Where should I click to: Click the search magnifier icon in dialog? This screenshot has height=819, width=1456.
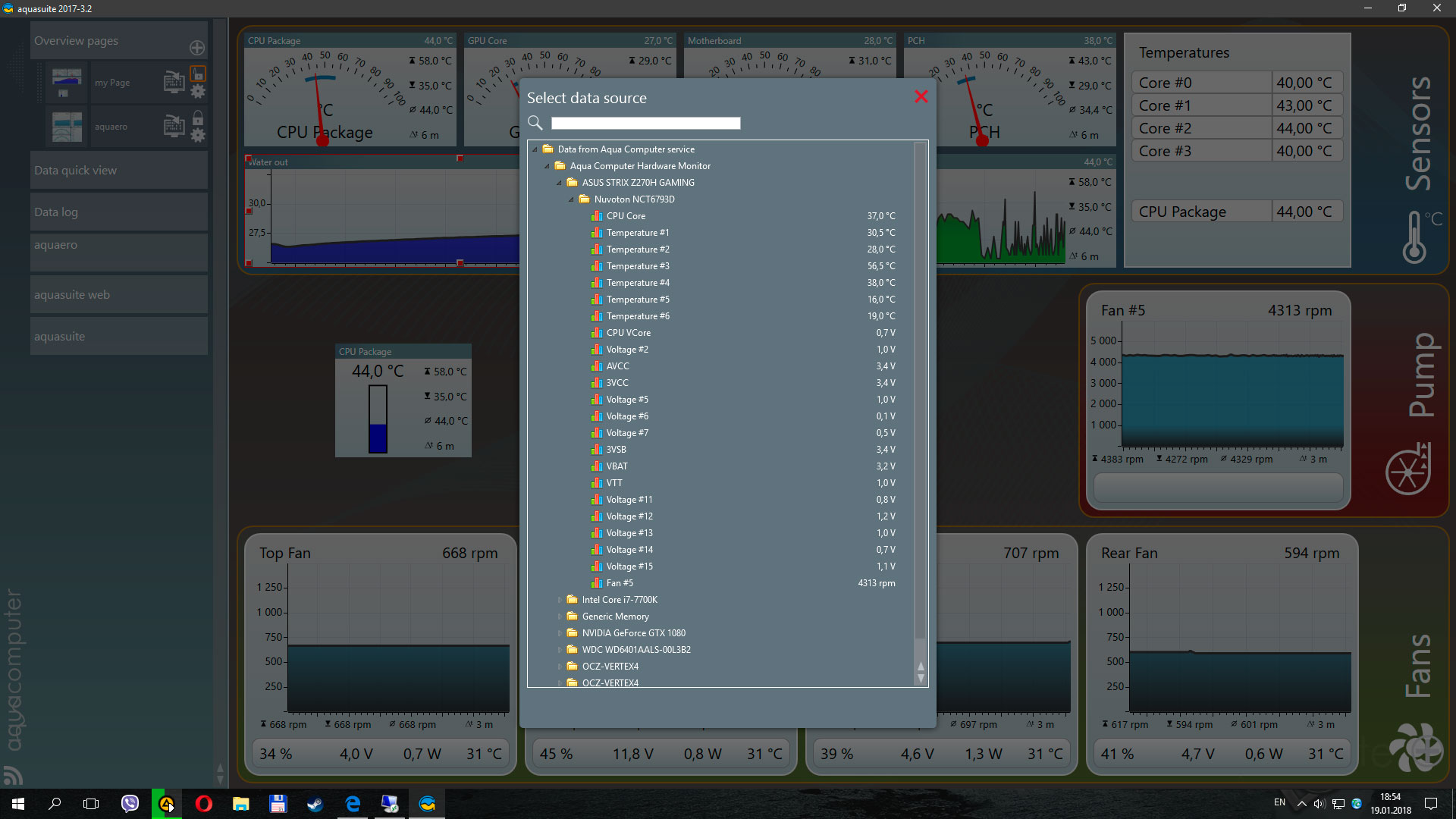535,123
